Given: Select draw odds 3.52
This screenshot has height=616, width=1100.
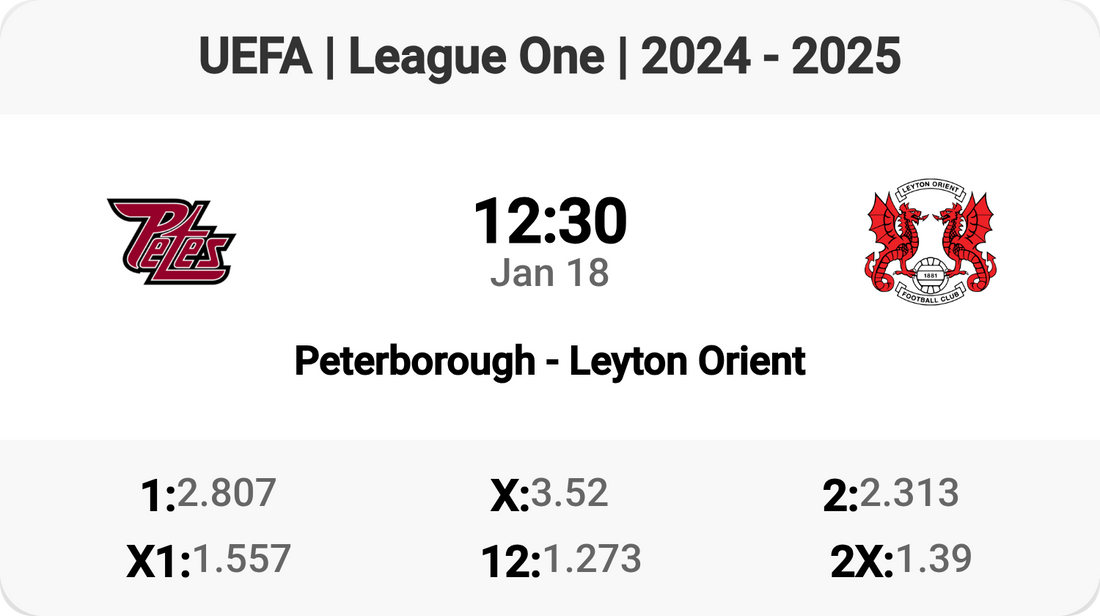Looking at the screenshot, I should pos(569,493).
